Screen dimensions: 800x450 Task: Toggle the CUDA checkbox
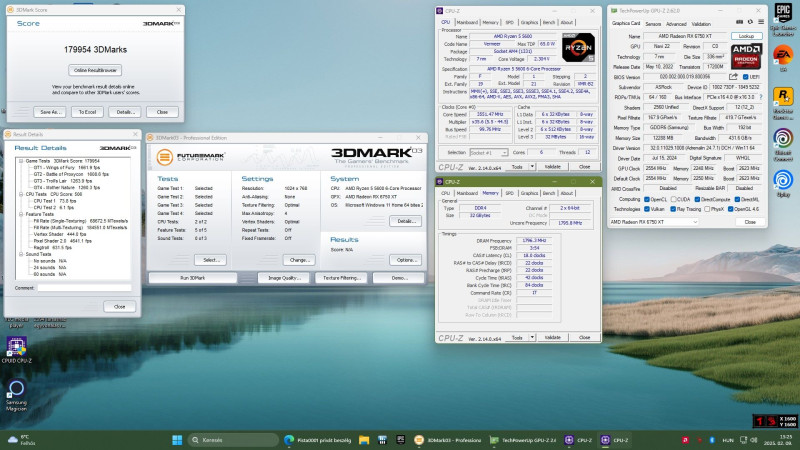tap(673, 199)
